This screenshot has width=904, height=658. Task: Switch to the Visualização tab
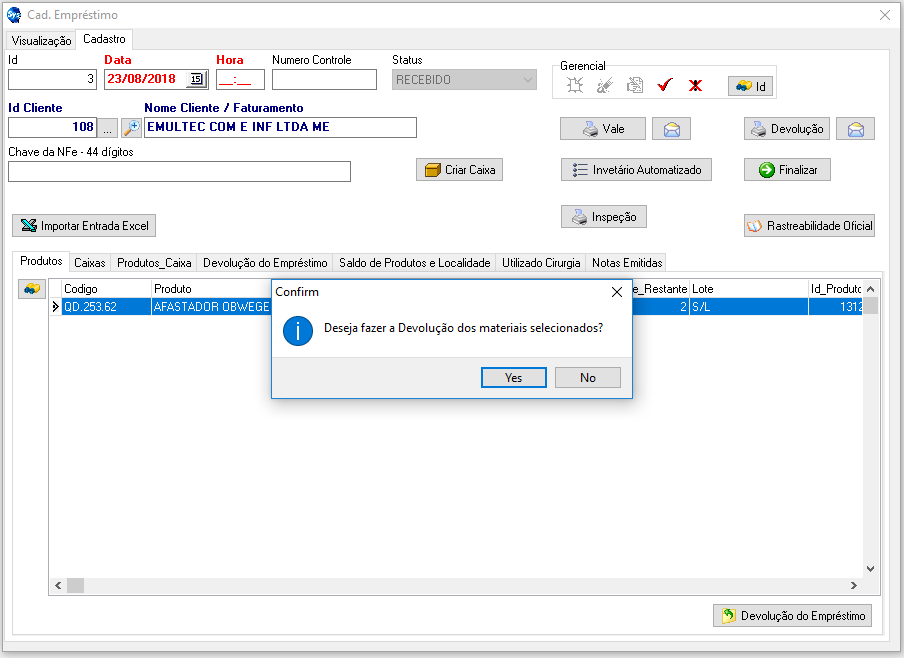point(41,41)
